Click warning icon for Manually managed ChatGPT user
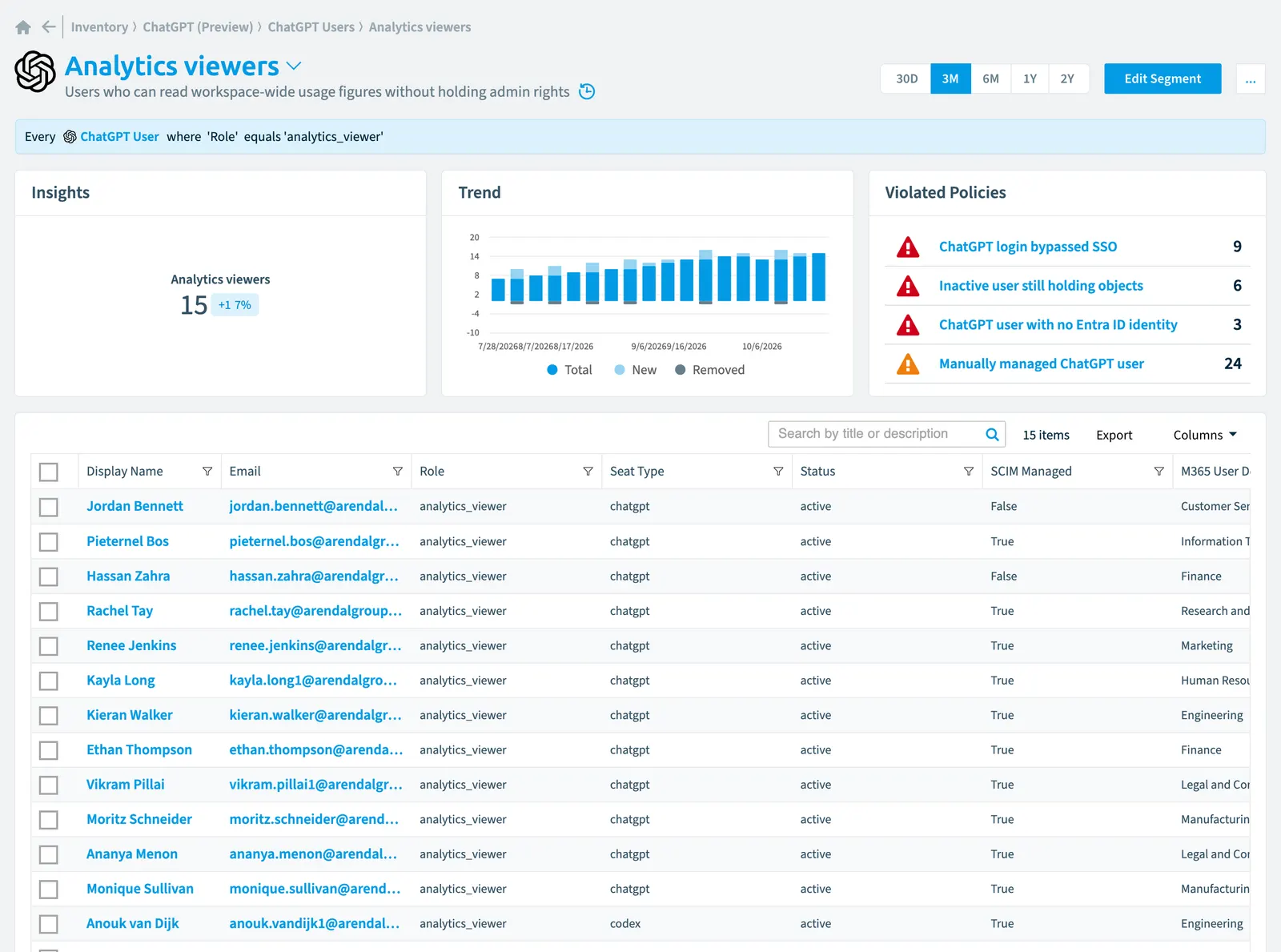This screenshot has width=1281, height=952. click(x=908, y=364)
